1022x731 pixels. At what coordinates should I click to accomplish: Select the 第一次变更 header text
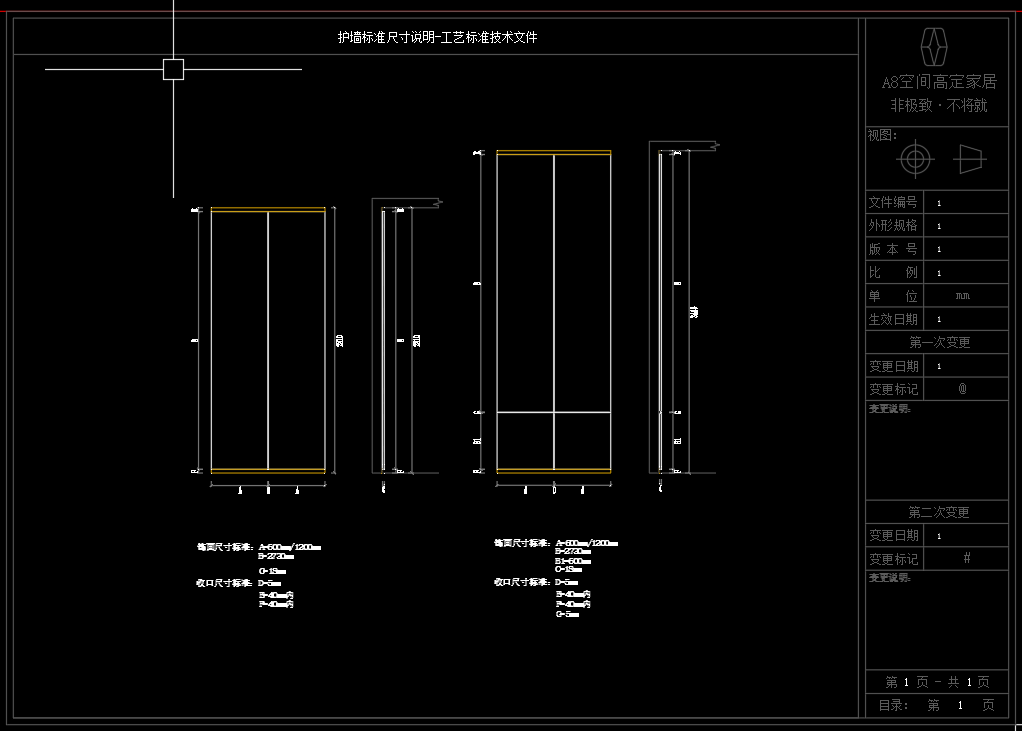tap(939, 343)
